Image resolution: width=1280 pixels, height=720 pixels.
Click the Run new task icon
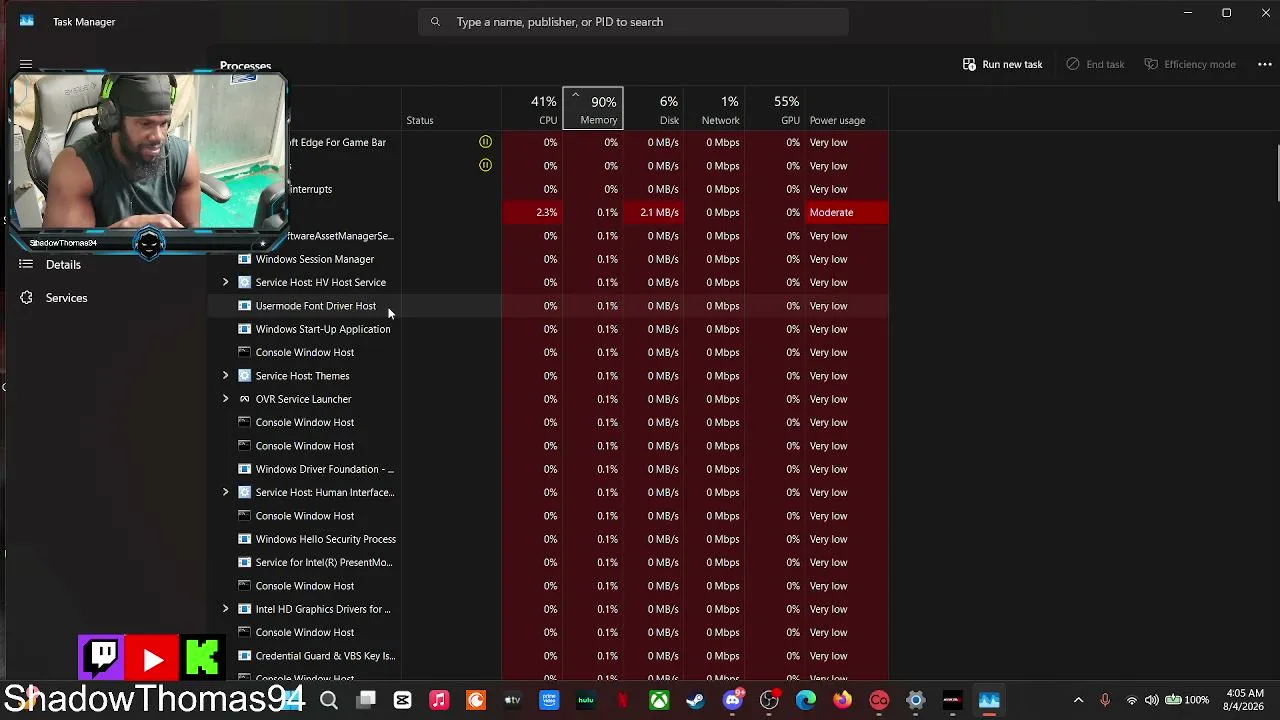(x=969, y=64)
